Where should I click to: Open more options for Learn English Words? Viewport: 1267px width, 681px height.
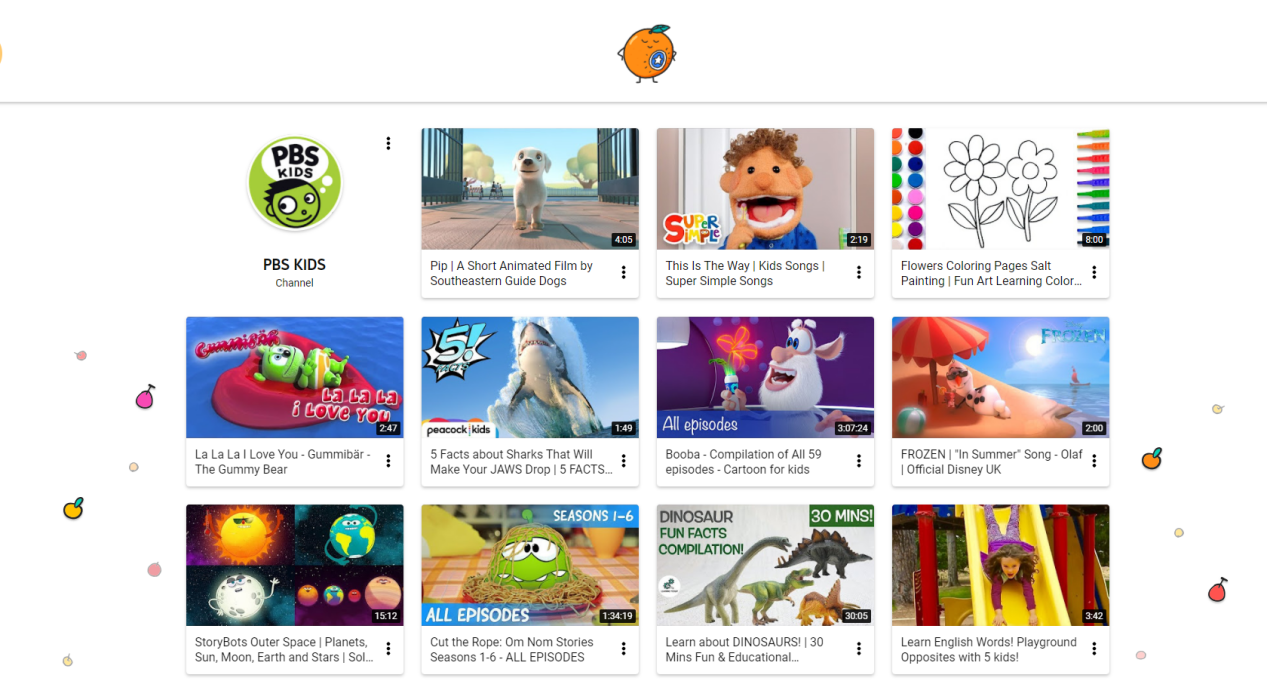coord(1094,649)
